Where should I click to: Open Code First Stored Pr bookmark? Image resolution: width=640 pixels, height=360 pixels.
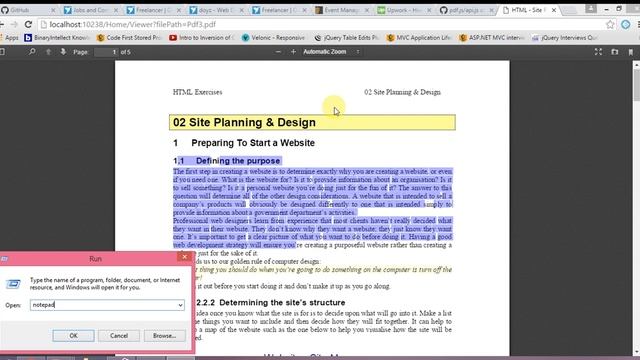[129, 38]
